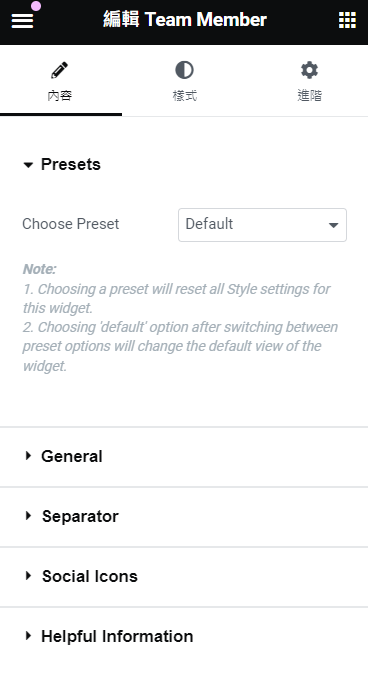Click the Helpful Information section title
This screenshot has height=689, width=368.
(x=117, y=636)
